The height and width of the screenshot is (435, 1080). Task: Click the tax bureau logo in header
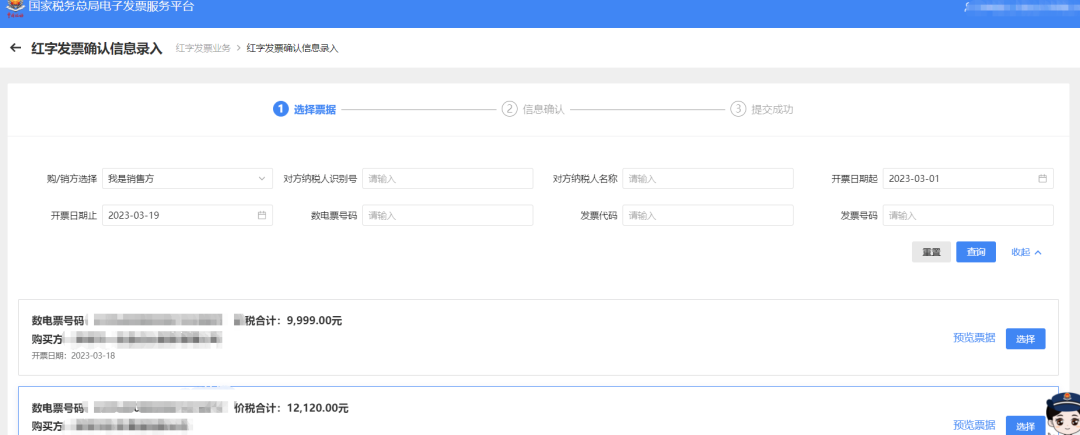pos(16,6)
